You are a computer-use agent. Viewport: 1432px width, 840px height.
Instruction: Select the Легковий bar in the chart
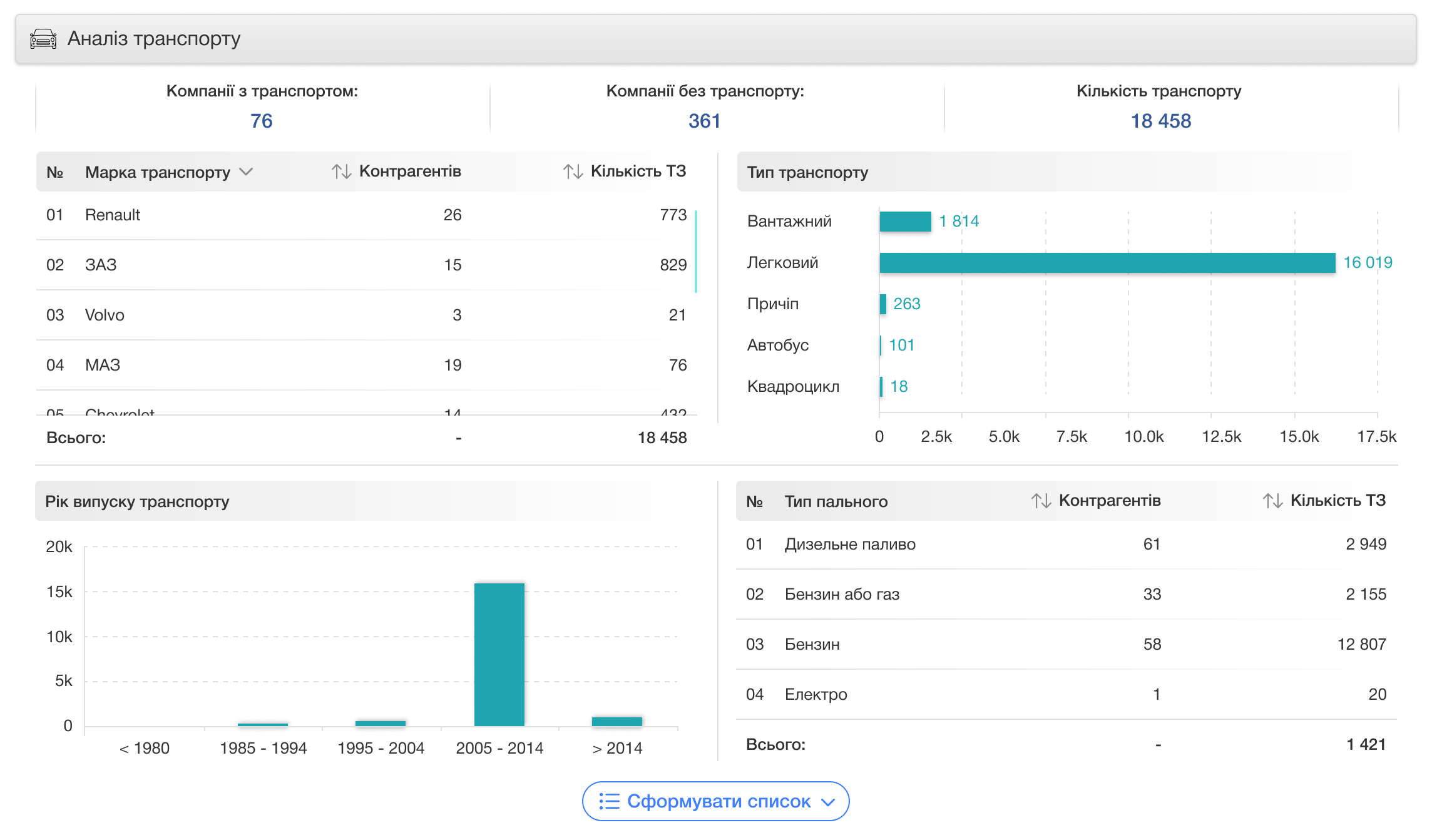1107,263
